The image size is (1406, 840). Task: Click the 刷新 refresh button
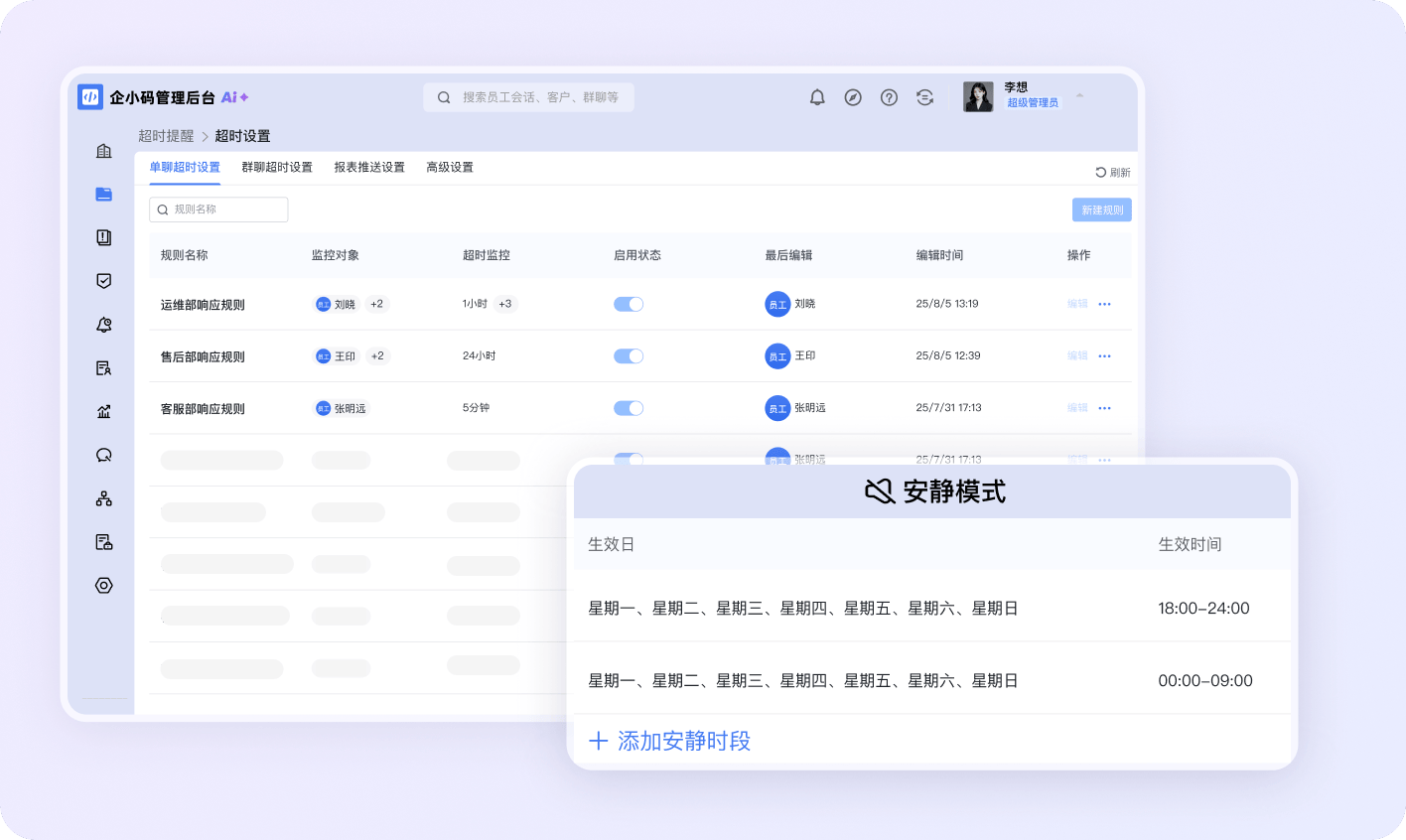1113,173
